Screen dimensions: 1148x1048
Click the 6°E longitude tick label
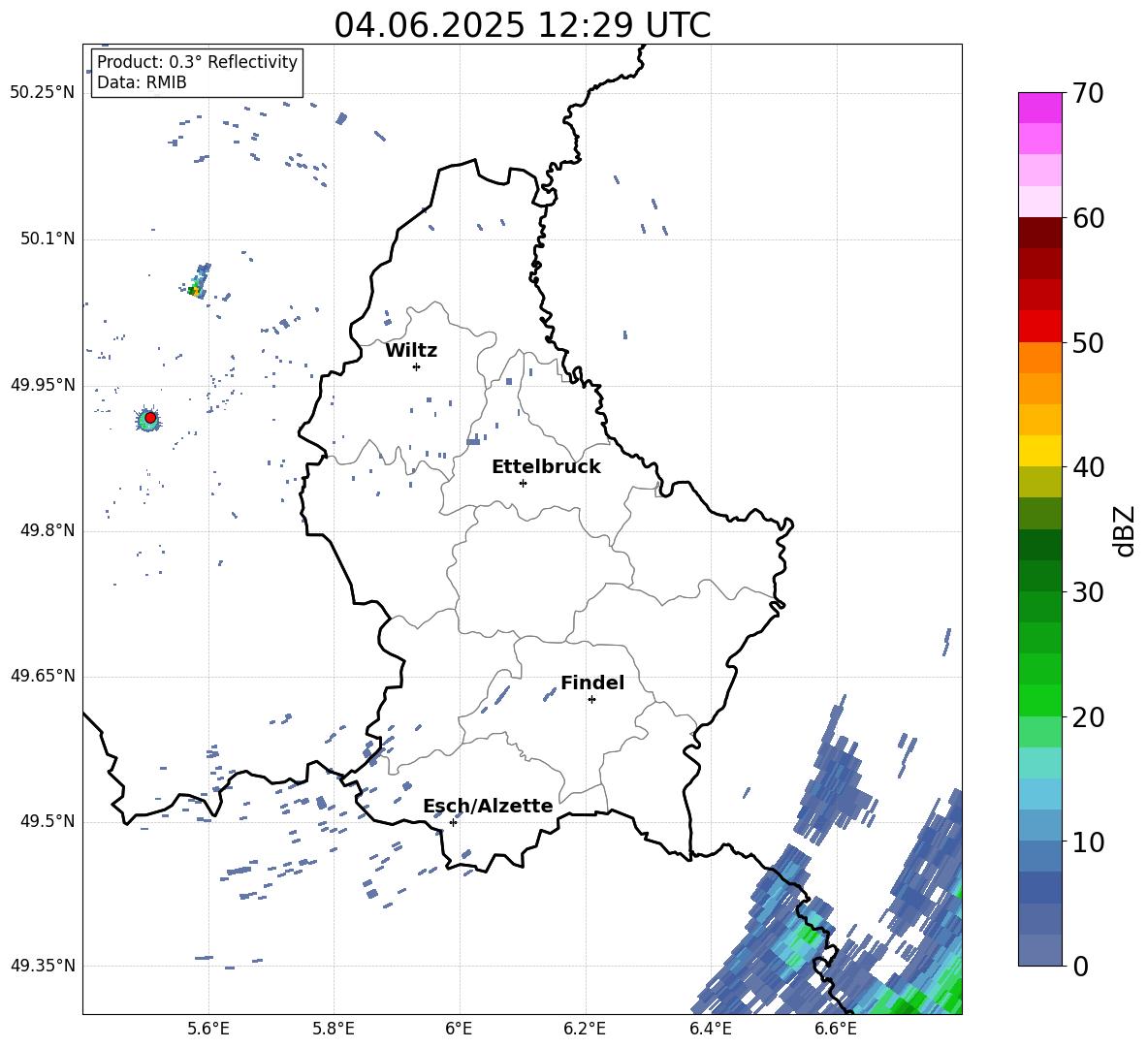coord(459,1030)
